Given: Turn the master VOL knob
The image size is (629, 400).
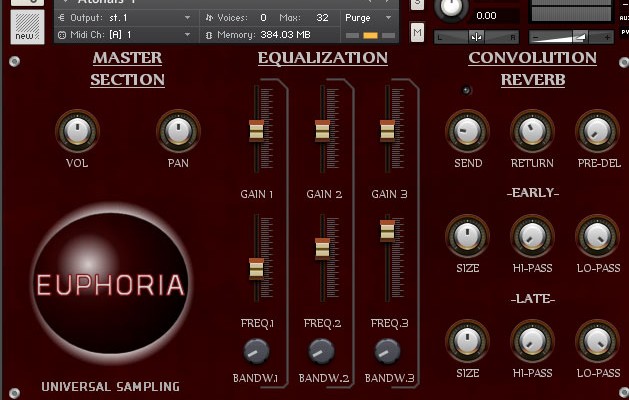Looking at the screenshot, I should point(77,131).
